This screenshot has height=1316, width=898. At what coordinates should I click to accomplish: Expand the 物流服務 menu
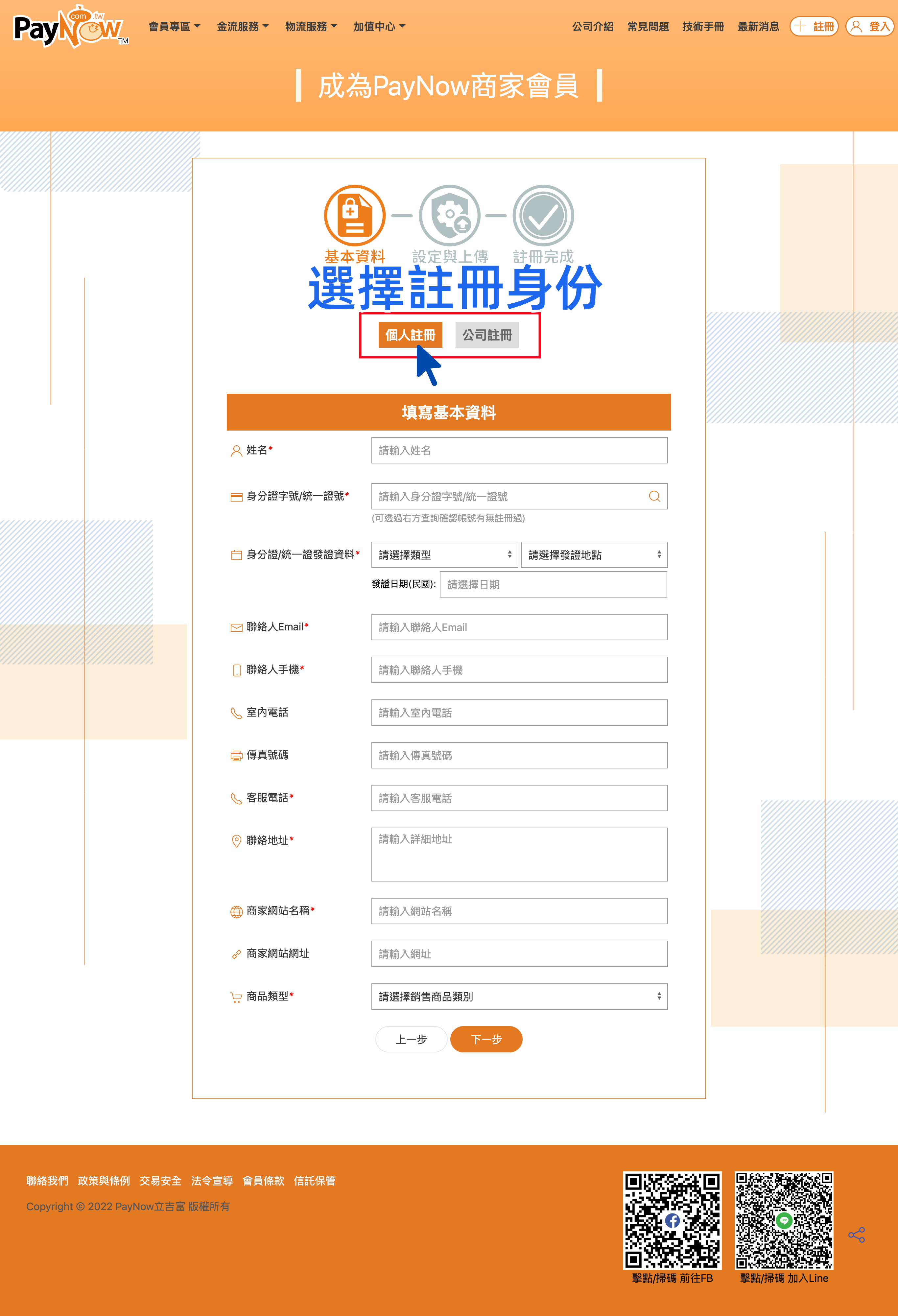[x=311, y=26]
